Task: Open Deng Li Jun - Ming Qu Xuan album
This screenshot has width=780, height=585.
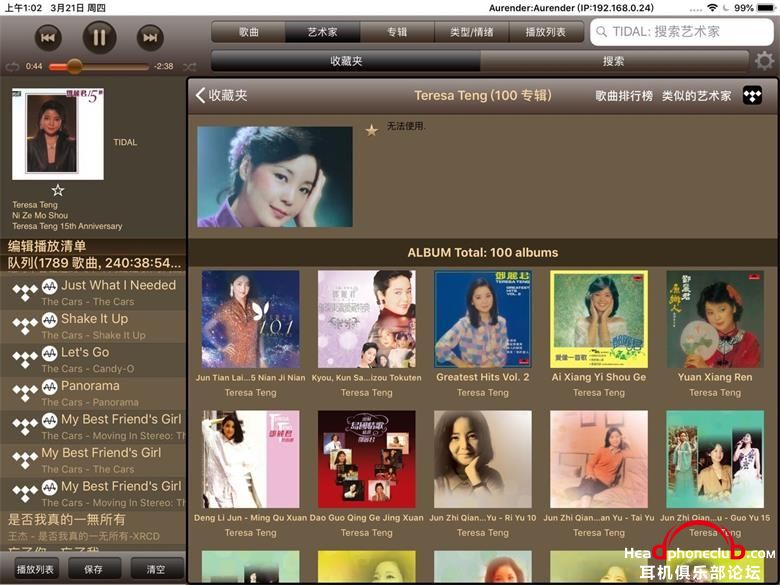Action: point(250,459)
